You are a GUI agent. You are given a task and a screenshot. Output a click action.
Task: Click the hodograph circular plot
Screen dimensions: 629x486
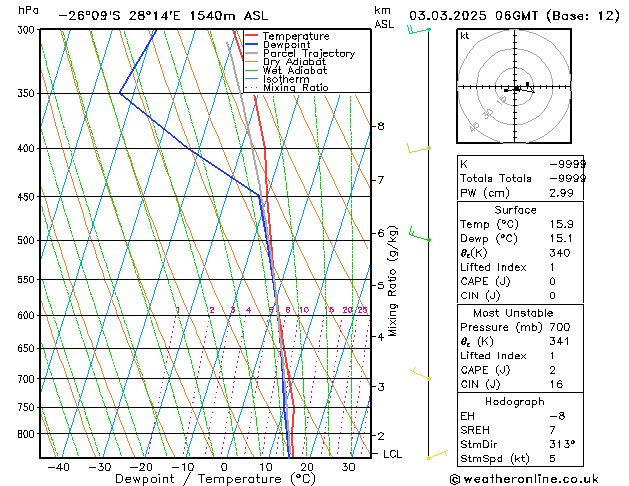[x=514, y=86]
